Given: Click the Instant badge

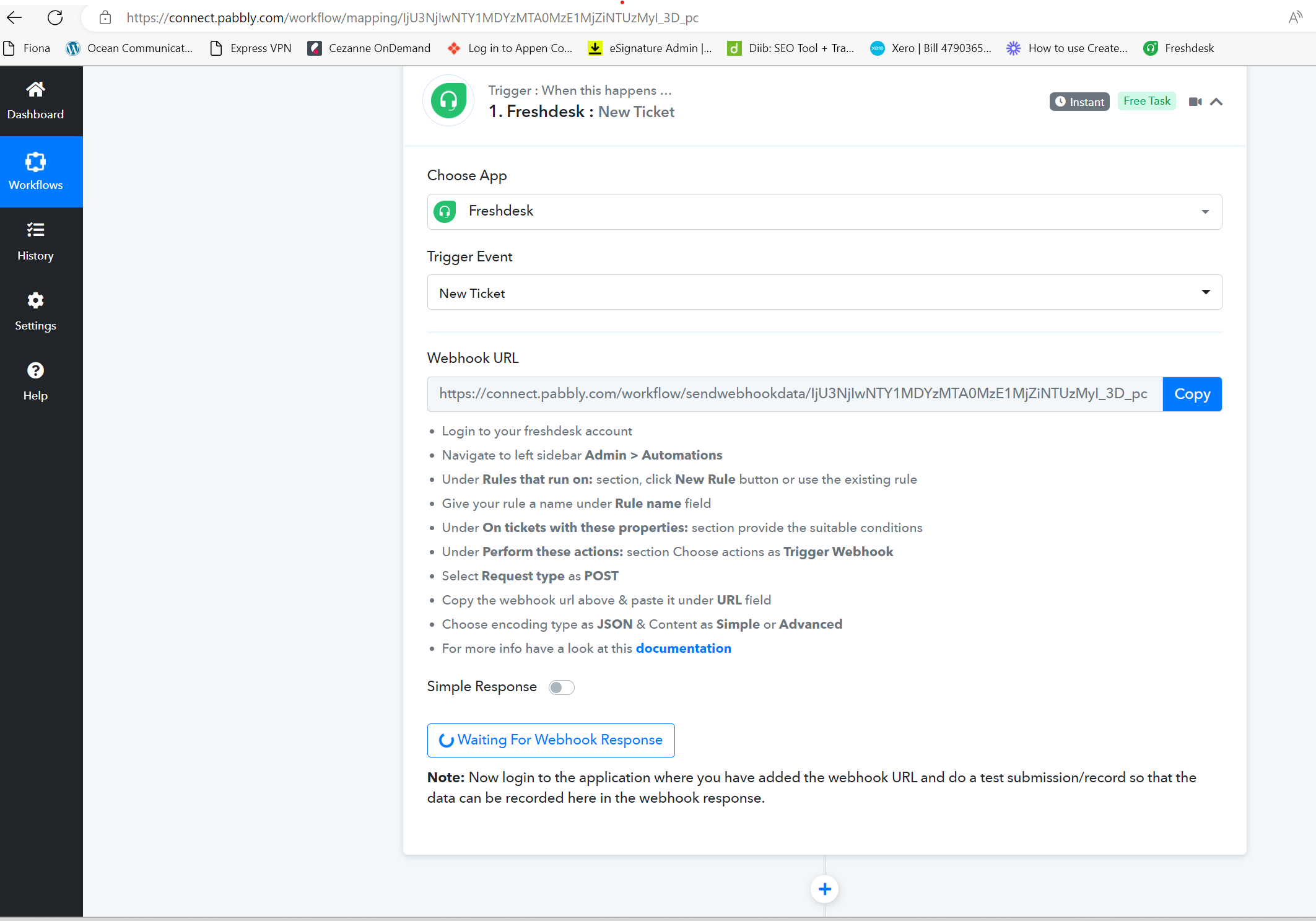Looking at the screenshot, I should (x=1079, y=102).
